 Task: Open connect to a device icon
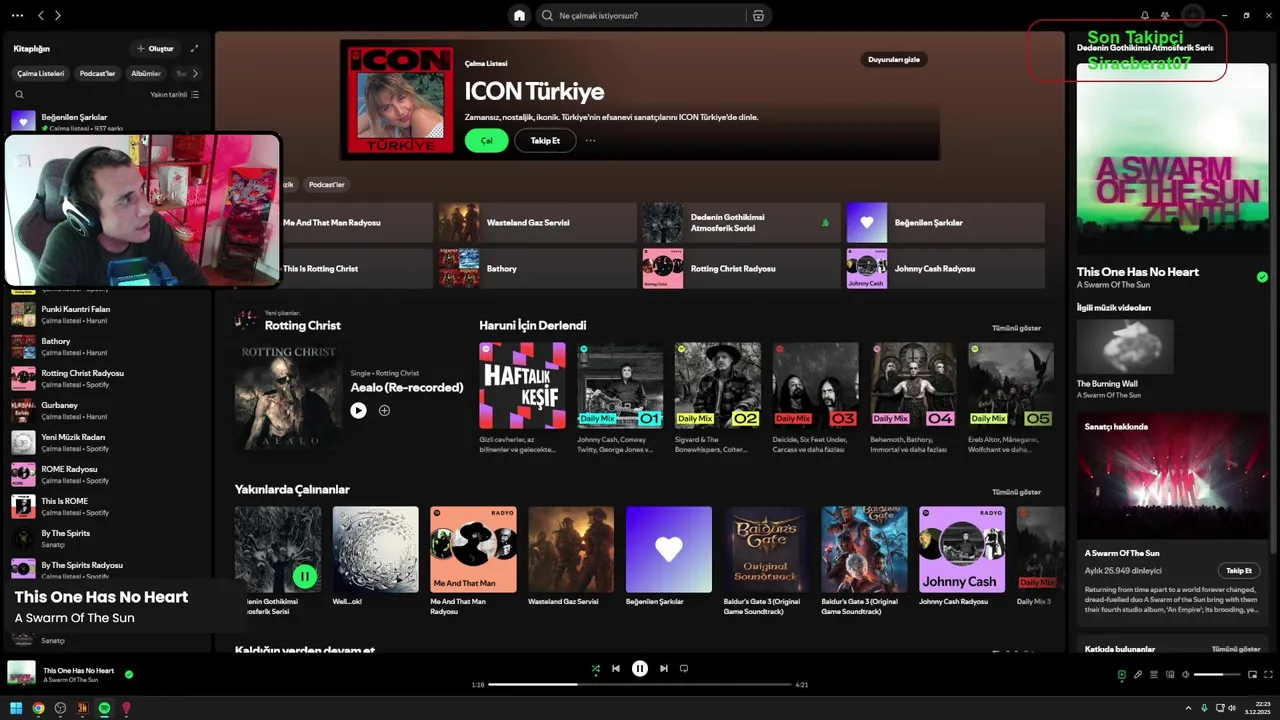click(x=1169, y=675)
